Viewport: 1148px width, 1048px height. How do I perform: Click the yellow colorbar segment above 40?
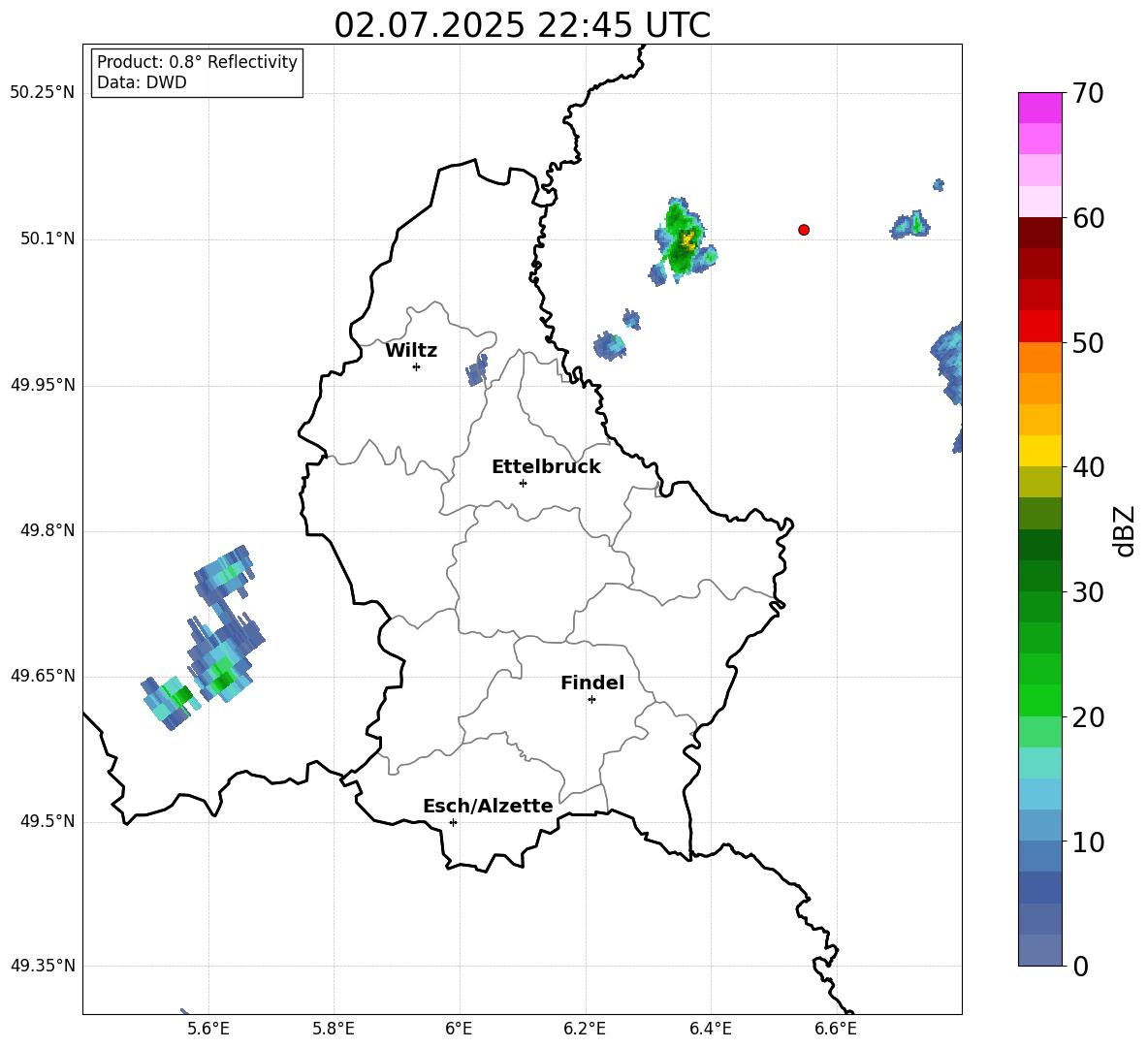click(x=1040, y=451)
